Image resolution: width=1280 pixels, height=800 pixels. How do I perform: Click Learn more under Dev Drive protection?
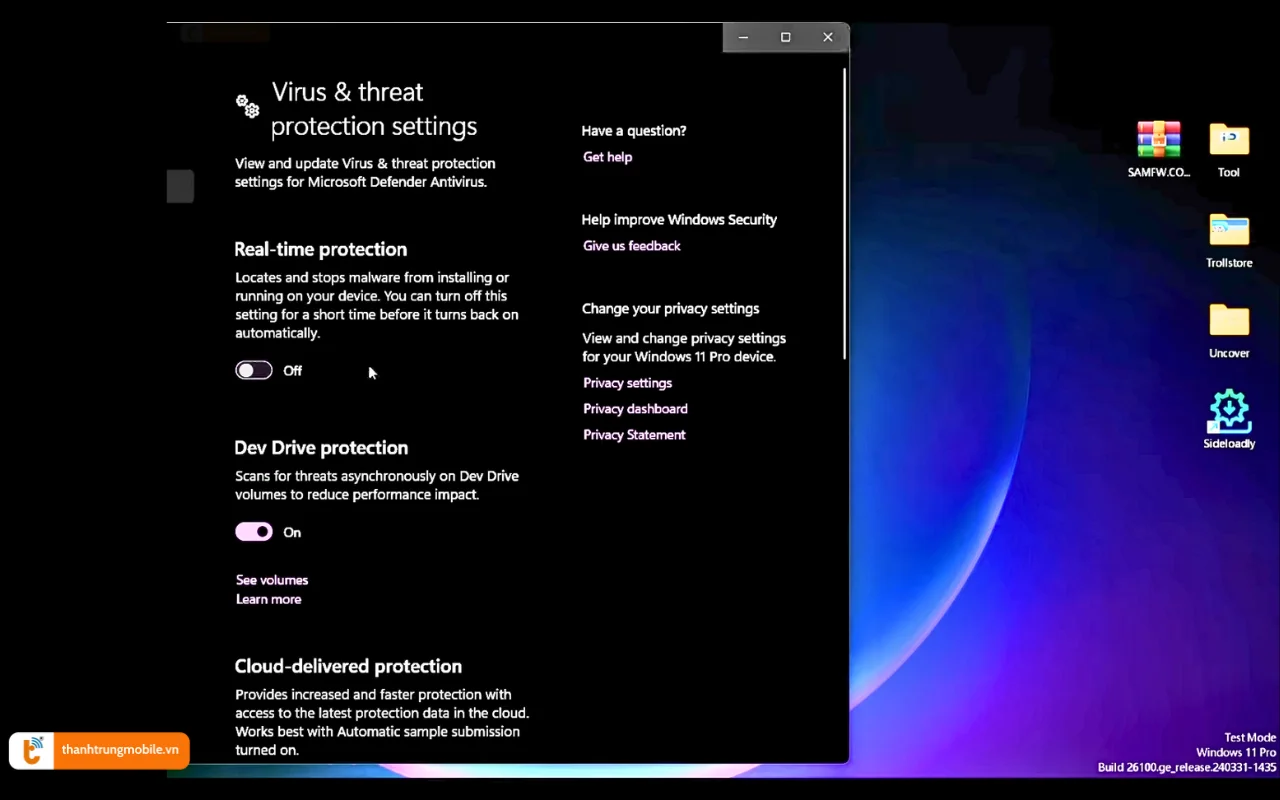268,599
